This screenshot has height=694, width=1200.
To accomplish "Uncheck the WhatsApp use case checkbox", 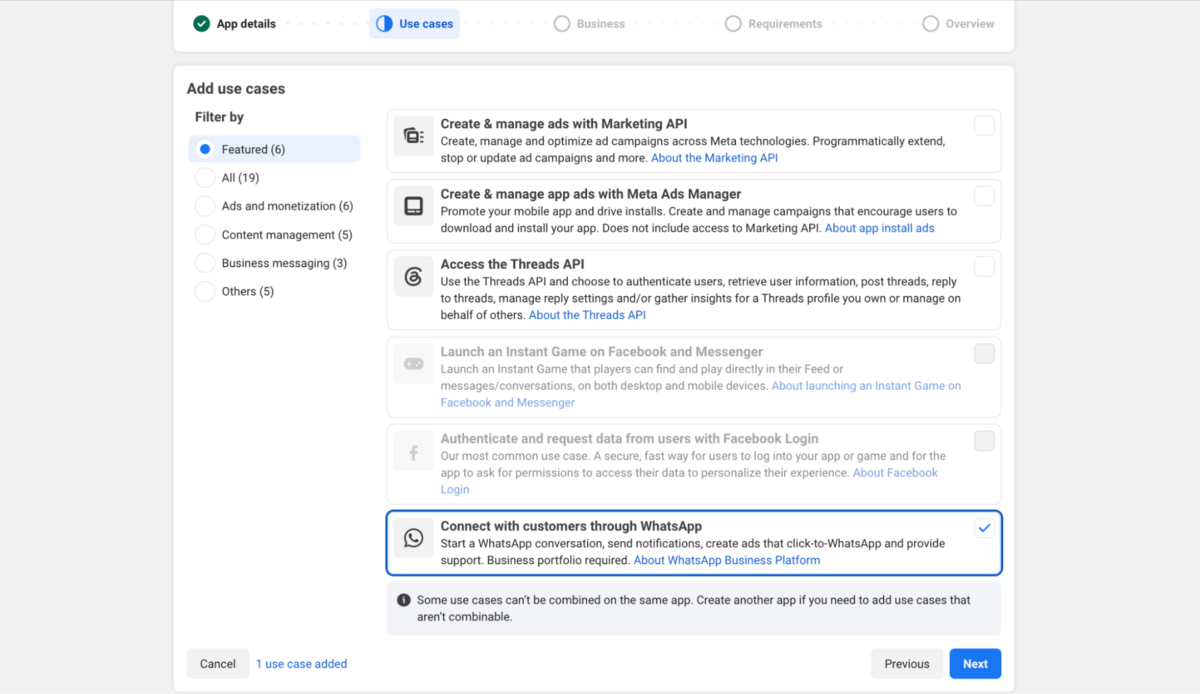I will (x=984, y=528).
